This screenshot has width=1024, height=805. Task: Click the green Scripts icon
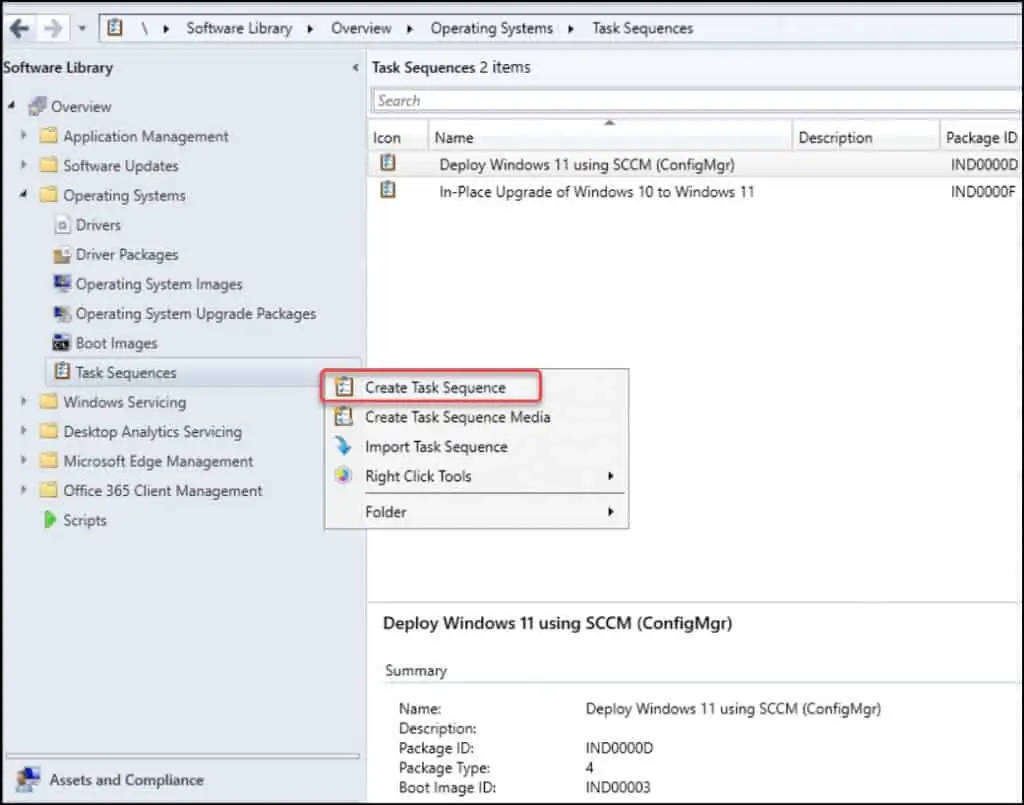point(50,520)
